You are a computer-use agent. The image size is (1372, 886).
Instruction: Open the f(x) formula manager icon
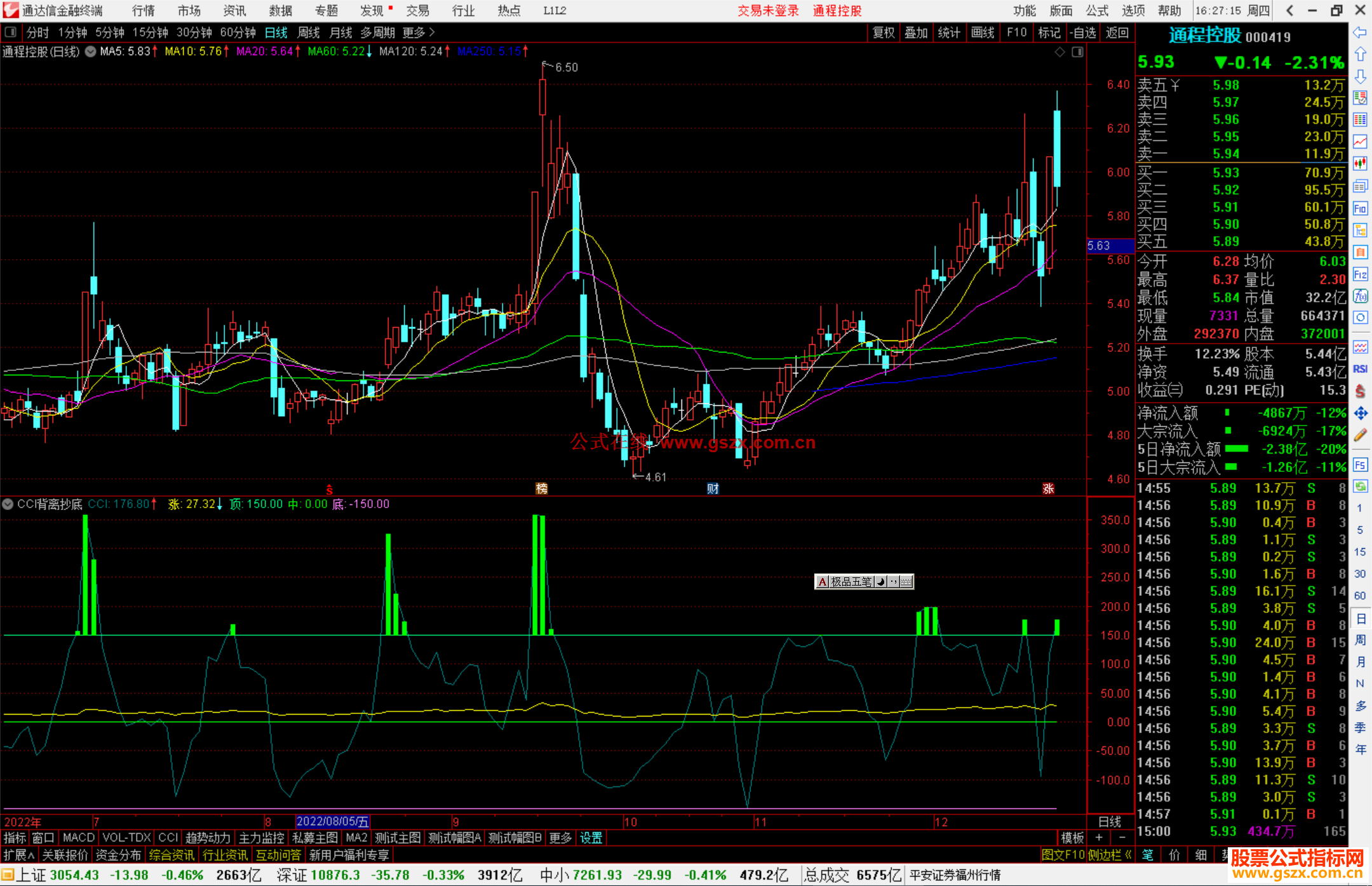pyautogui.click(x=1360, y=296)
